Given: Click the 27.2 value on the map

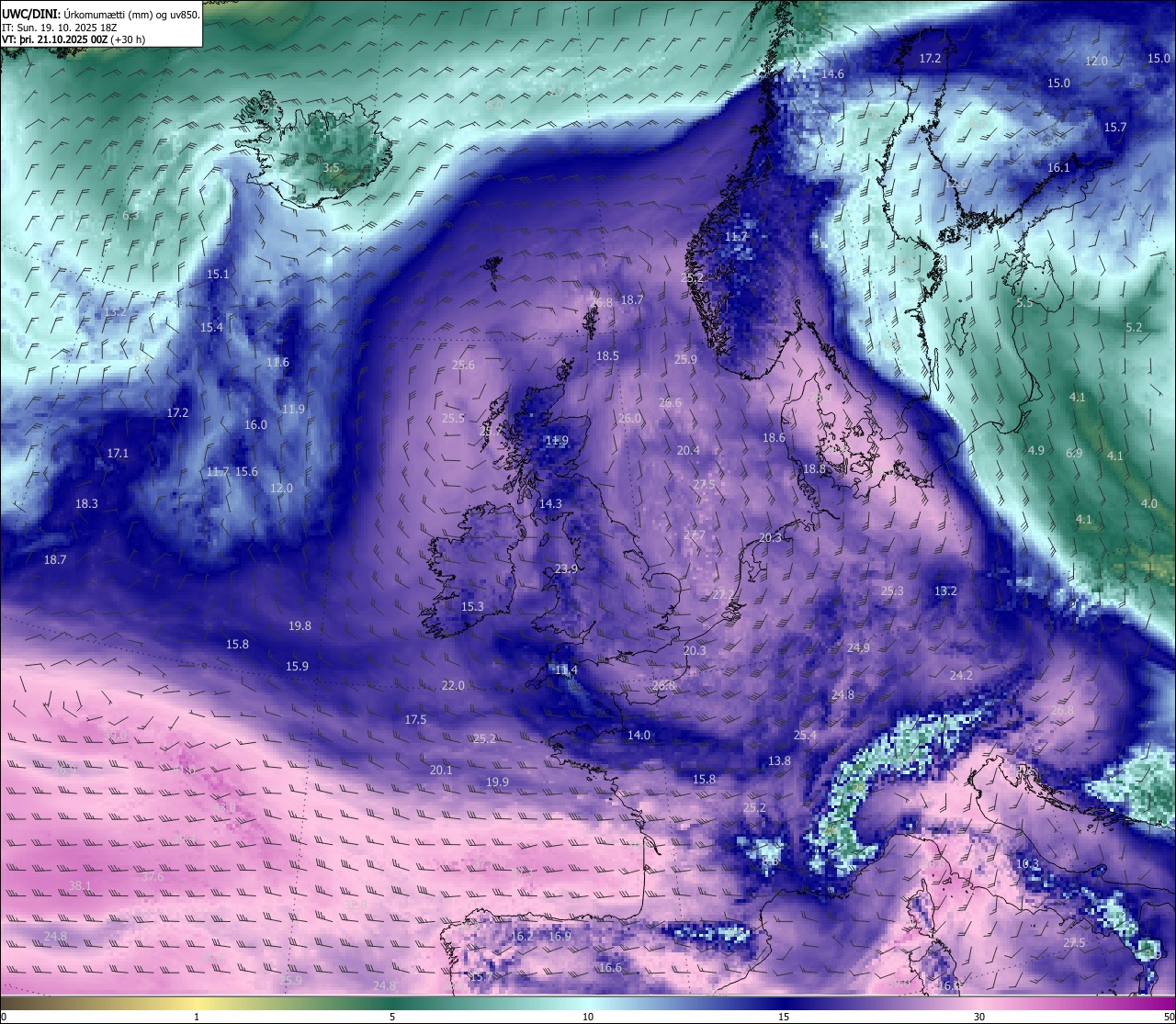Looking at the screenshot, I should point(723,594).
